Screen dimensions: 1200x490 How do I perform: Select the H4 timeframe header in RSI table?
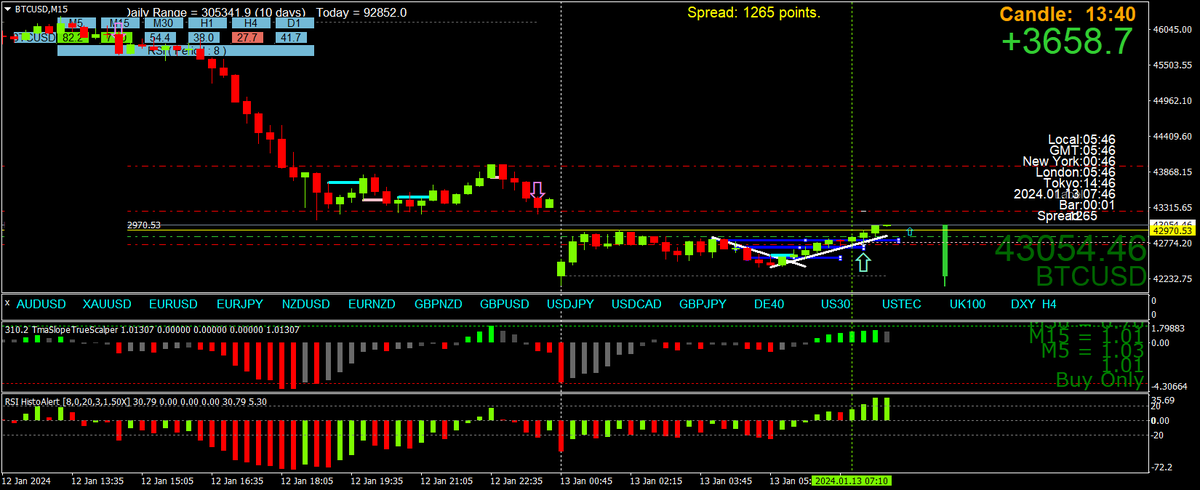[250, 22]
